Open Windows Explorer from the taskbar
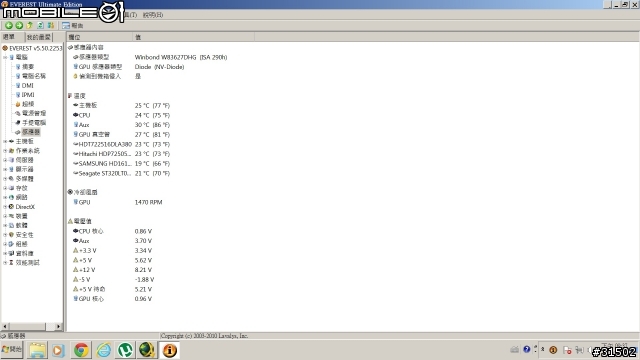640x360 pixels. point(37,350)
